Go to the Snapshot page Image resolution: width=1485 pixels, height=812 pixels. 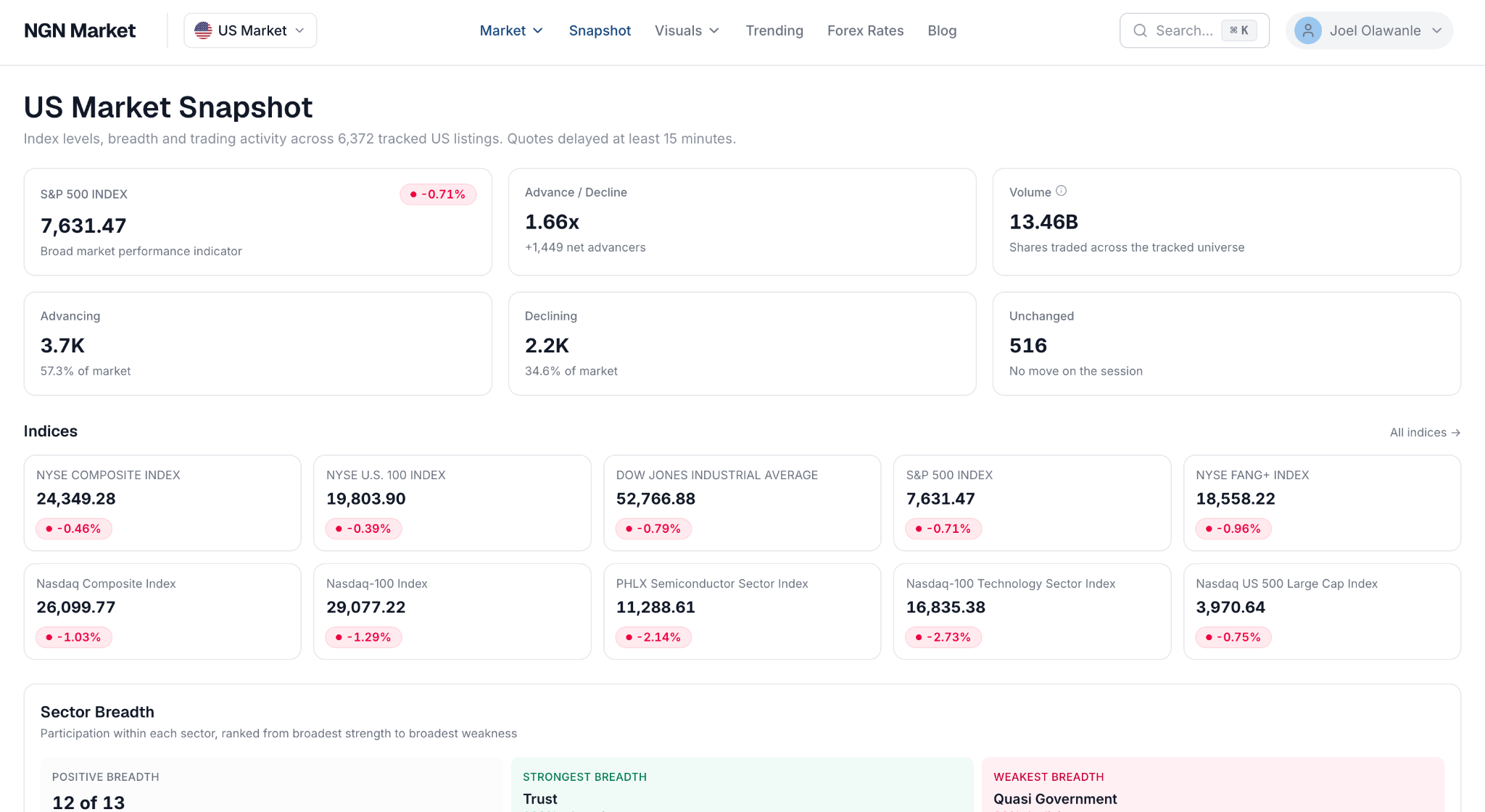point(600,30)
